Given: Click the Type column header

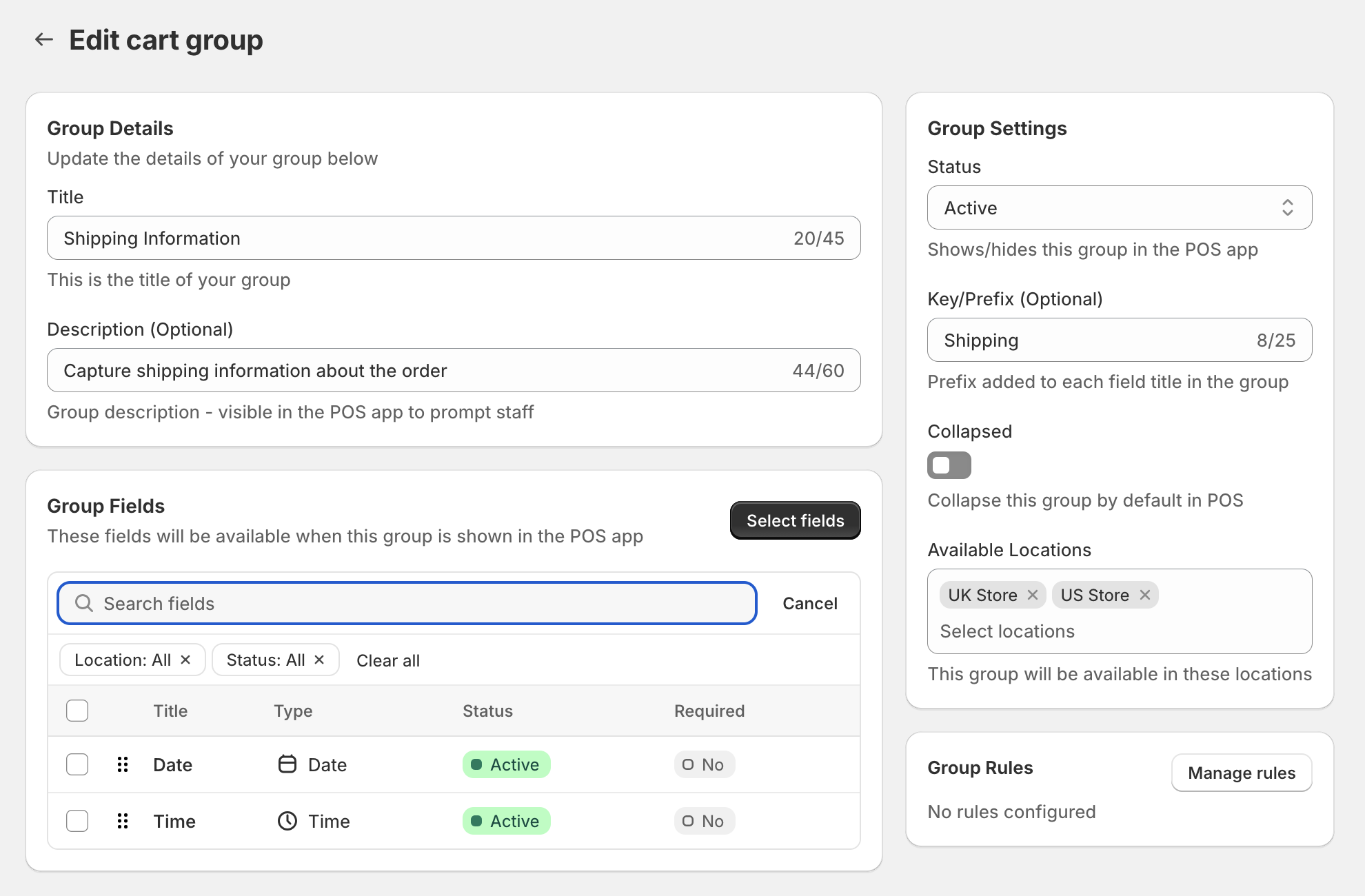Looking at the screenshot, I should pos(293,711).
